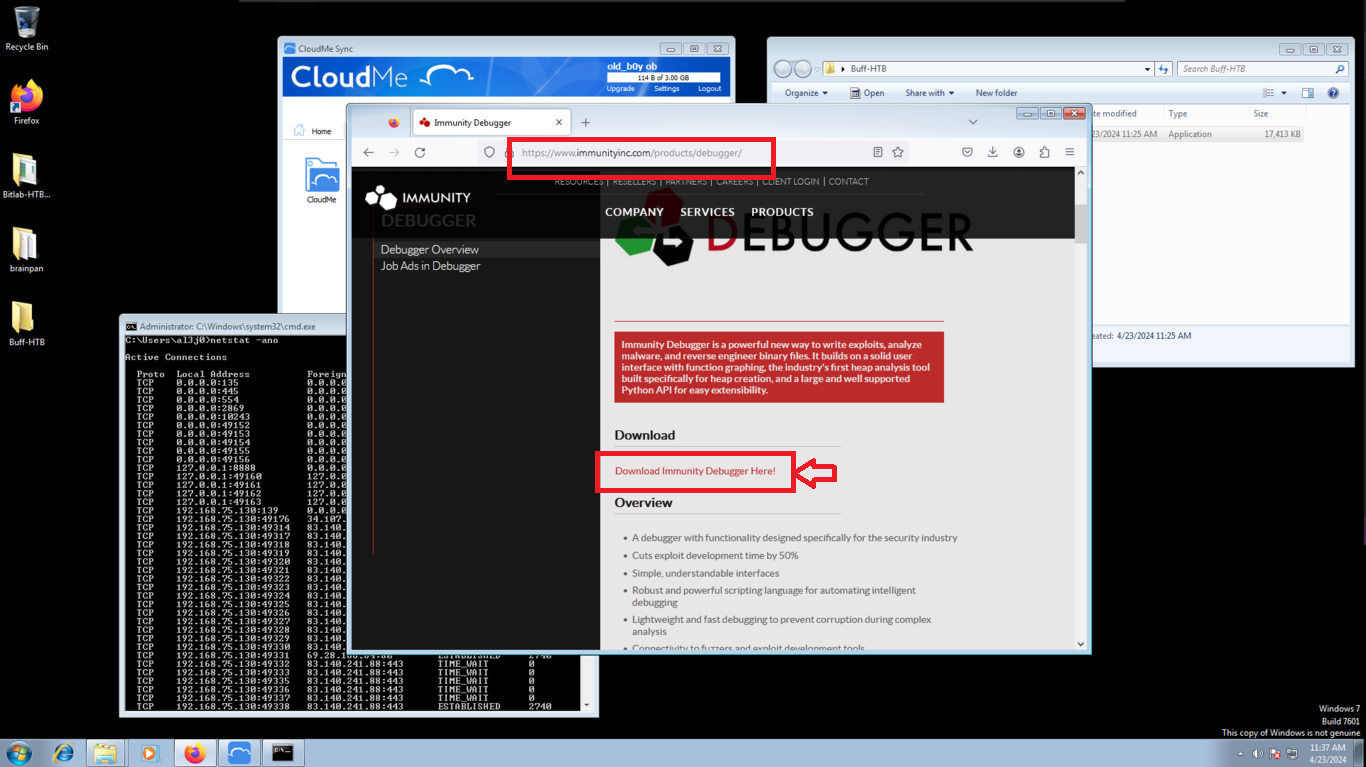Bookmark page with the star icon
Screen dimensions: 1366x767
(898, 152)
